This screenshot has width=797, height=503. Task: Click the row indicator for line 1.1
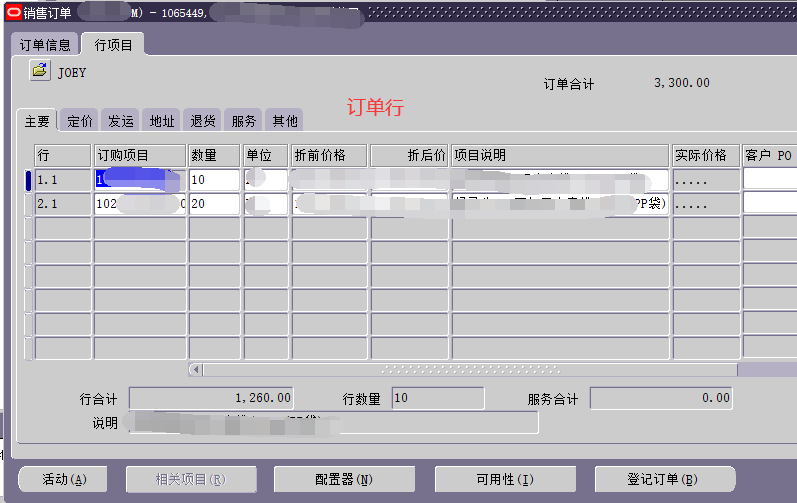coord(27,180)
